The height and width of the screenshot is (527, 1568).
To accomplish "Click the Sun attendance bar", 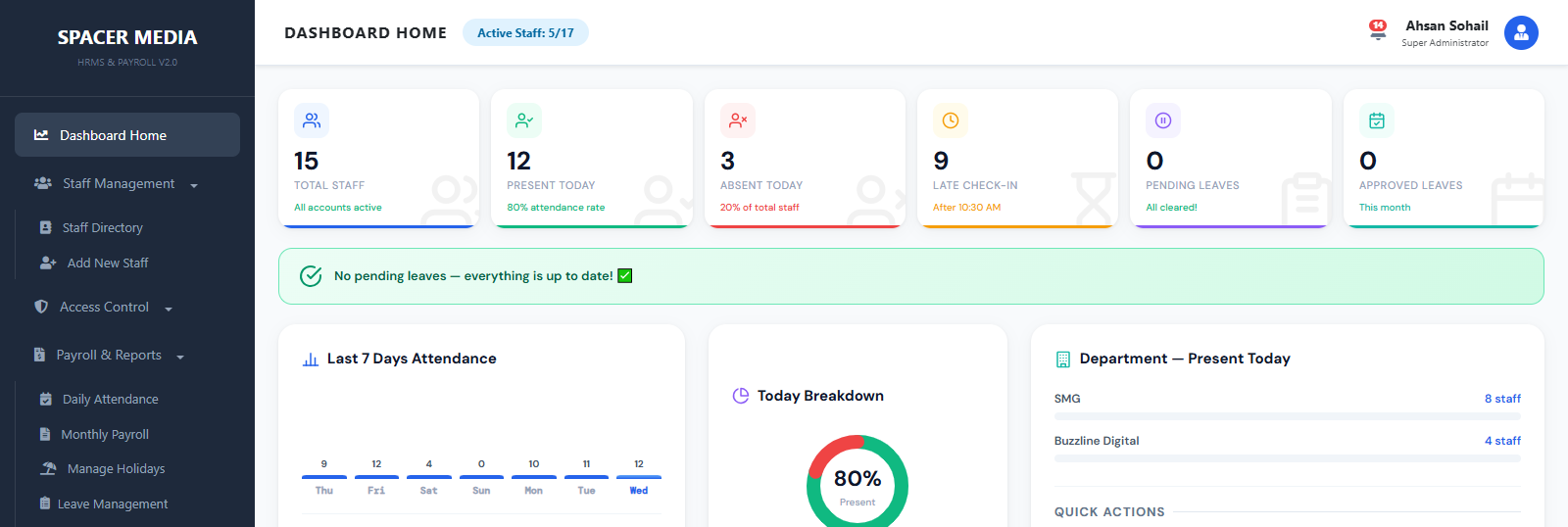I will coord(481,477).
